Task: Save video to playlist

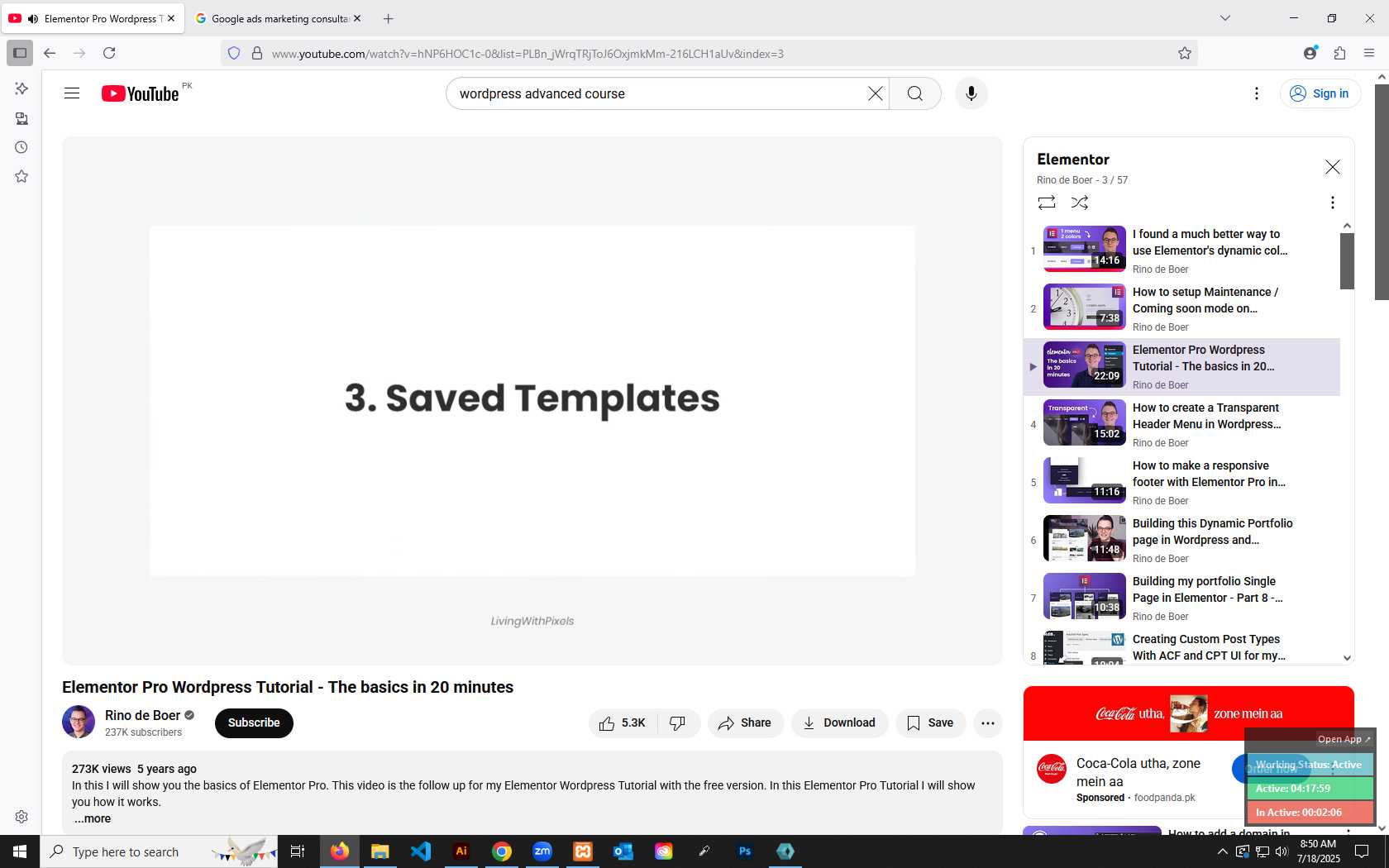Action: pos(930,723)
